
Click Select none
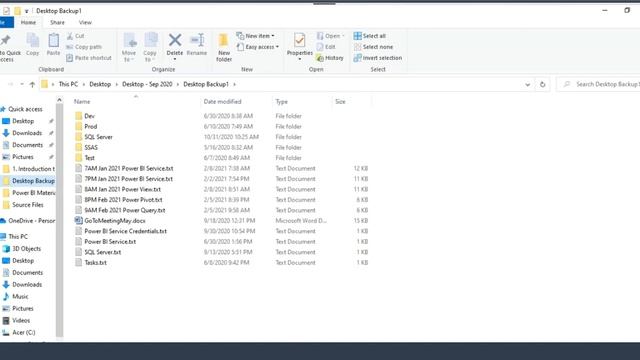click(373, 47)
